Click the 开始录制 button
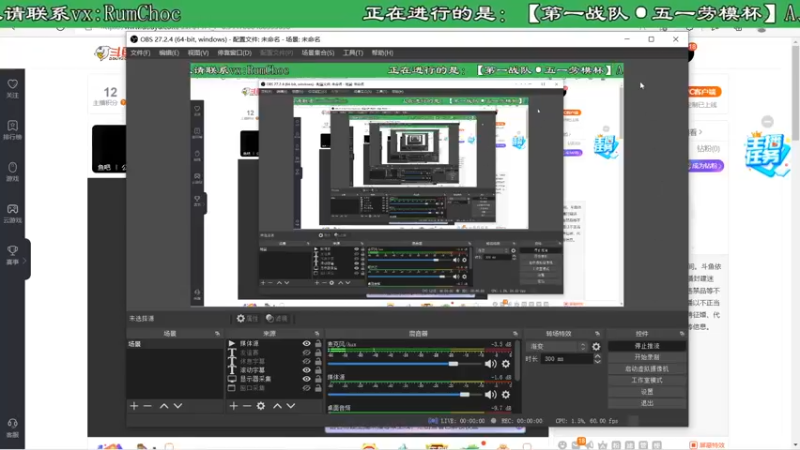The image size is (800, 450). click(x=646, y=357)
